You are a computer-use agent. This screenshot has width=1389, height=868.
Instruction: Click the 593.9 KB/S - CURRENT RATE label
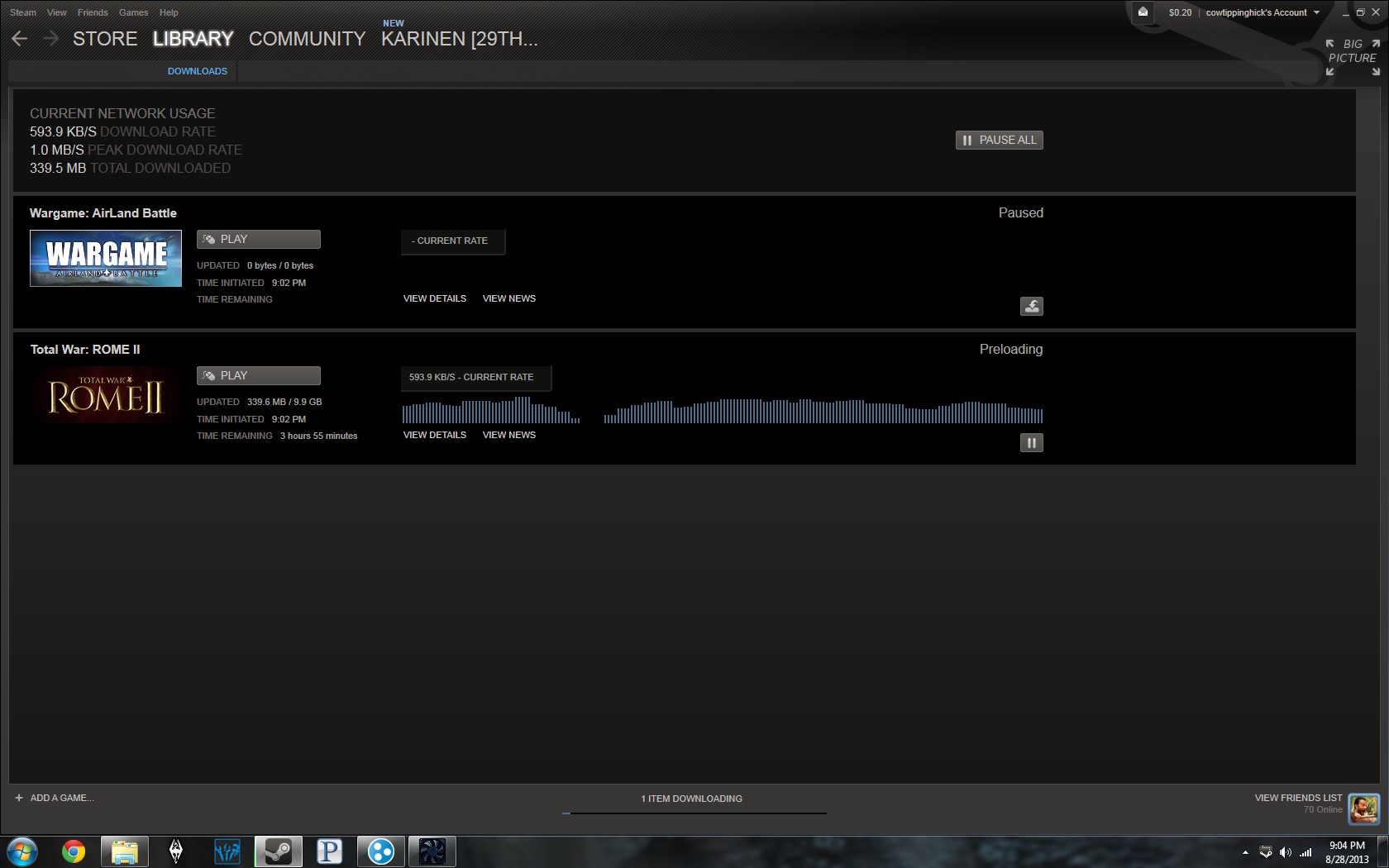pos(475,377)
